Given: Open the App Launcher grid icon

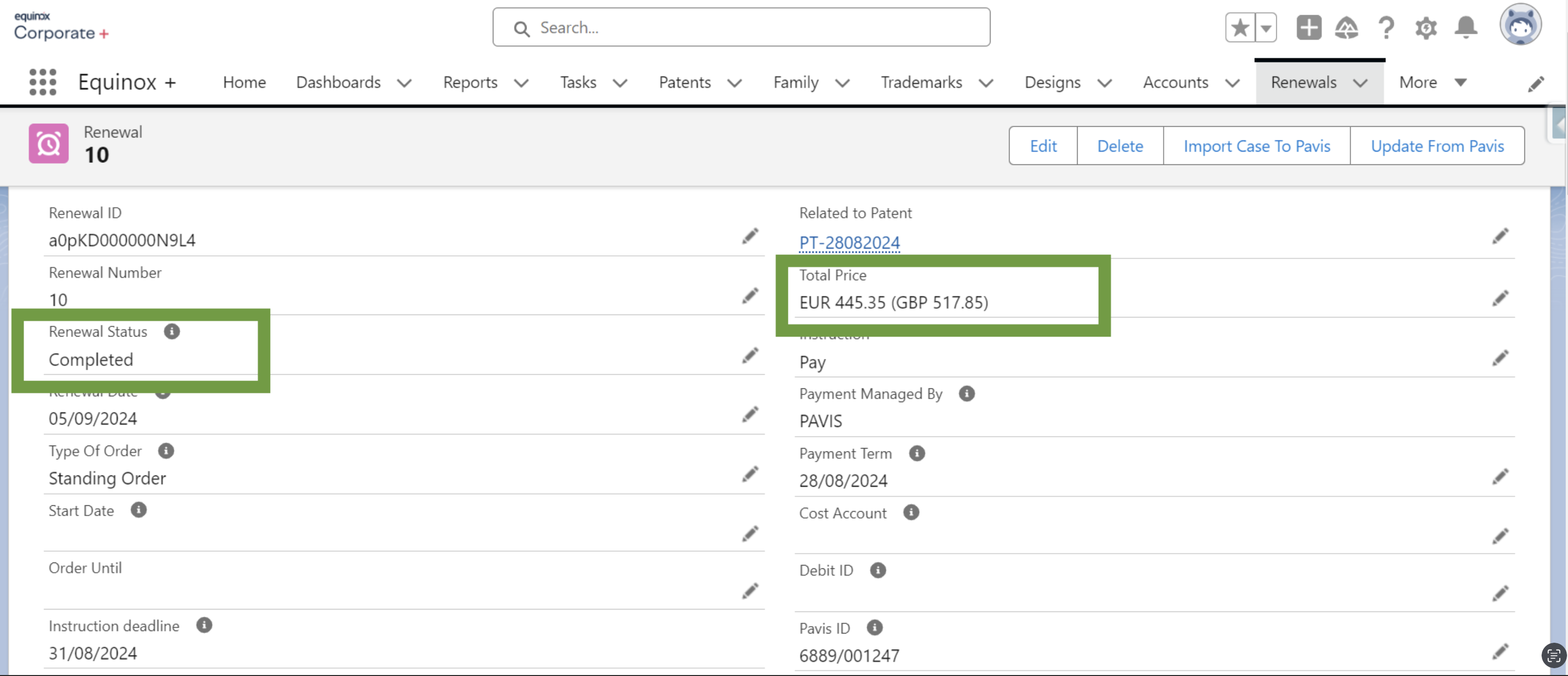Looking at the screenshot, I should (43, 82).
